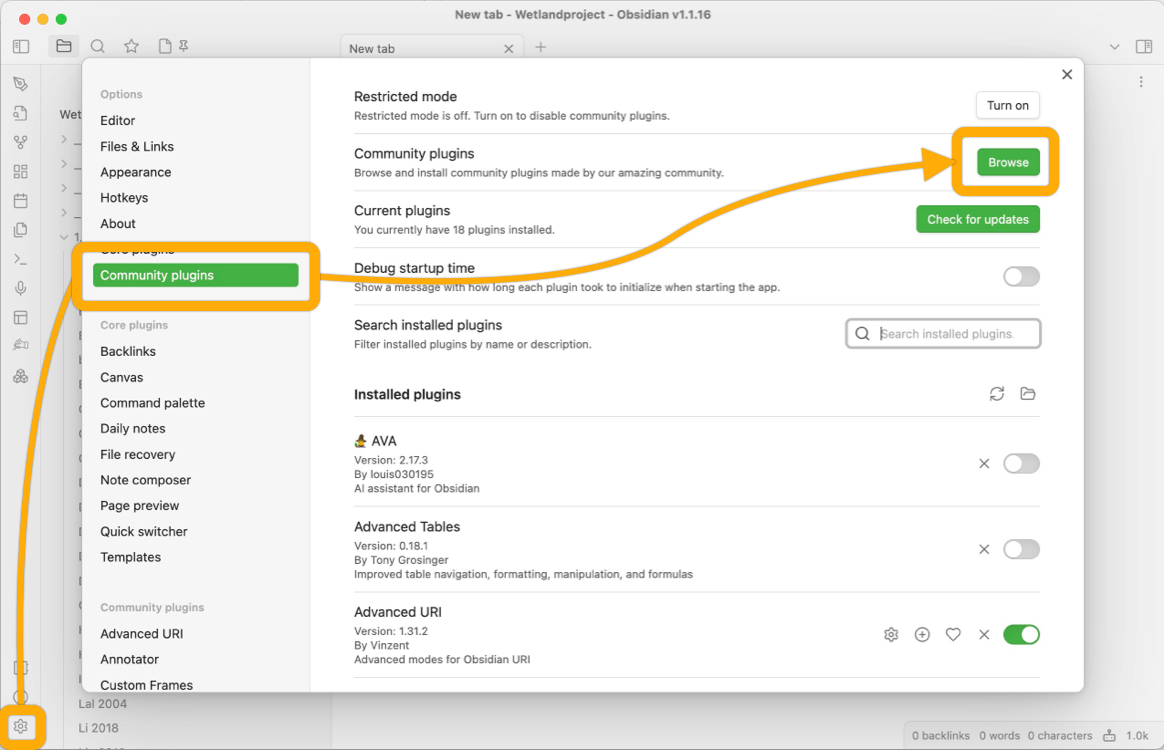Open Advanced URI plugin settings gear

click(891, 634)
